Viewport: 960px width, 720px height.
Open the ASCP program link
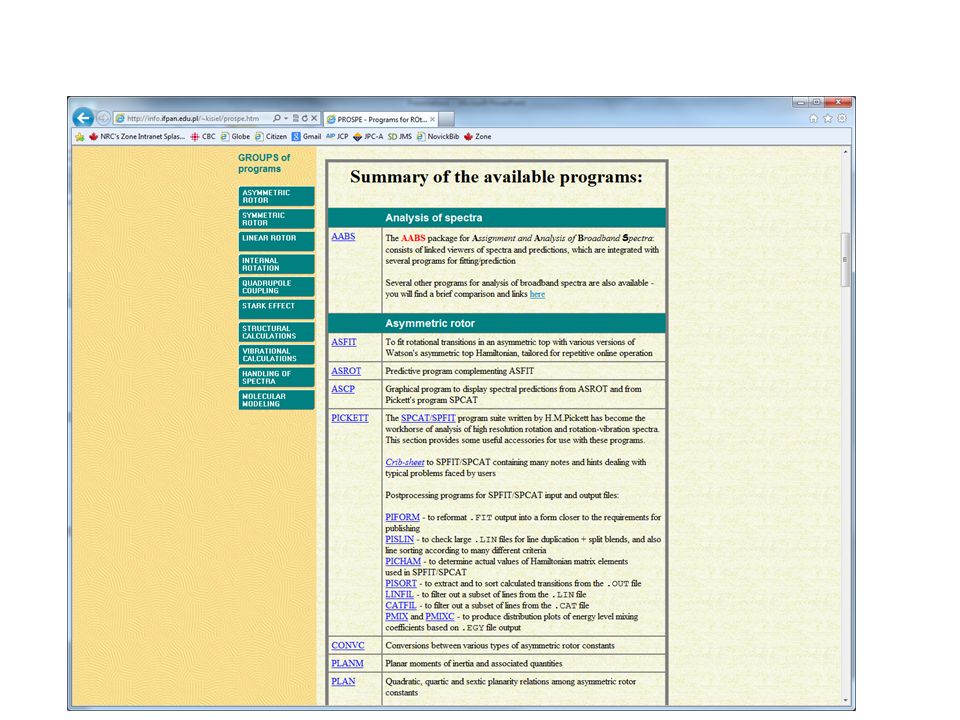pyautogui.click(x=343, y=389)
